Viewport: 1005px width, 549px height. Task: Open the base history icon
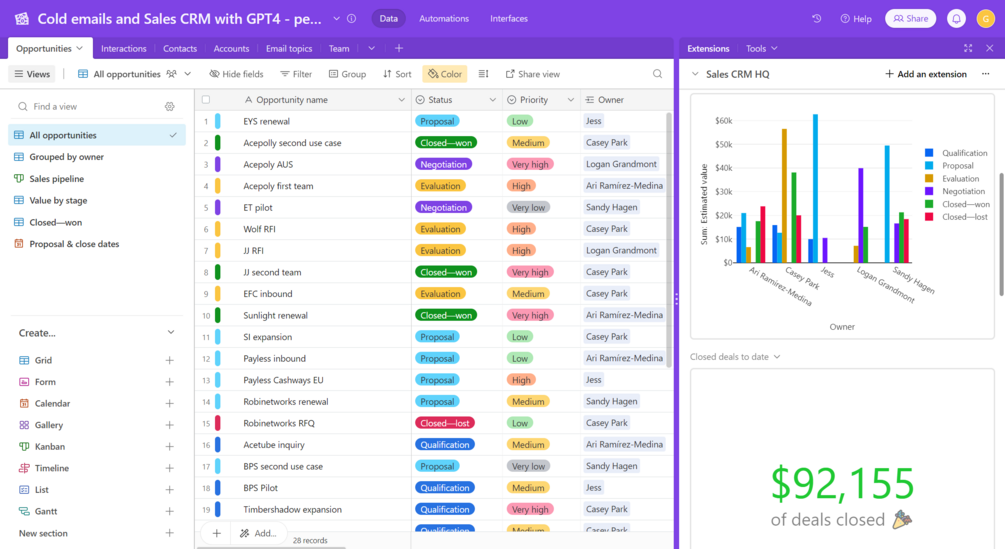coord(817,19)
